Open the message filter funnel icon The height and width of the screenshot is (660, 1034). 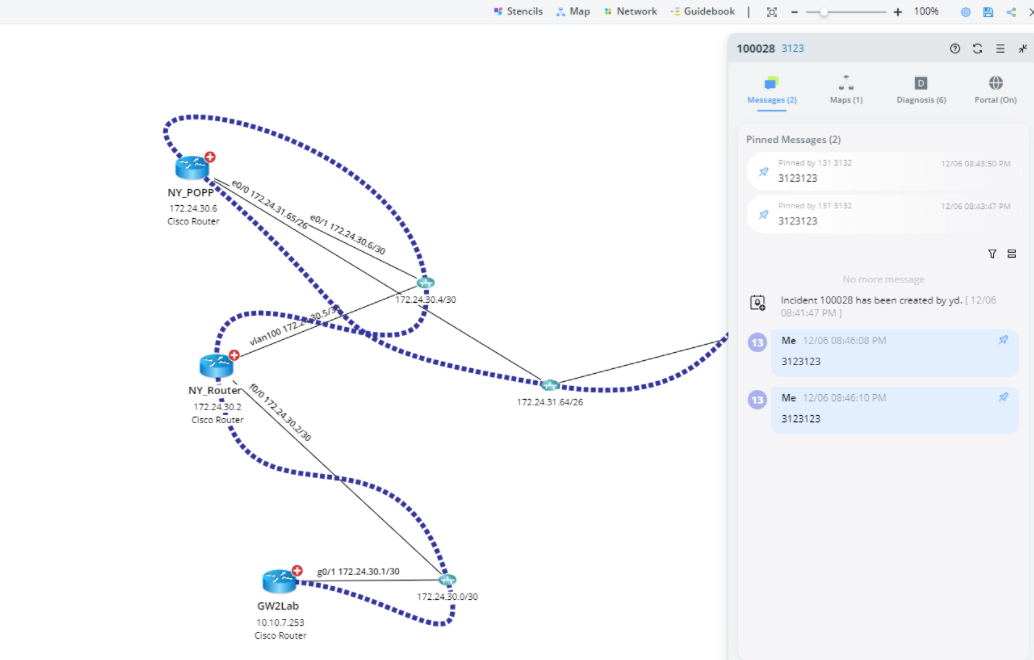[992, 254]
